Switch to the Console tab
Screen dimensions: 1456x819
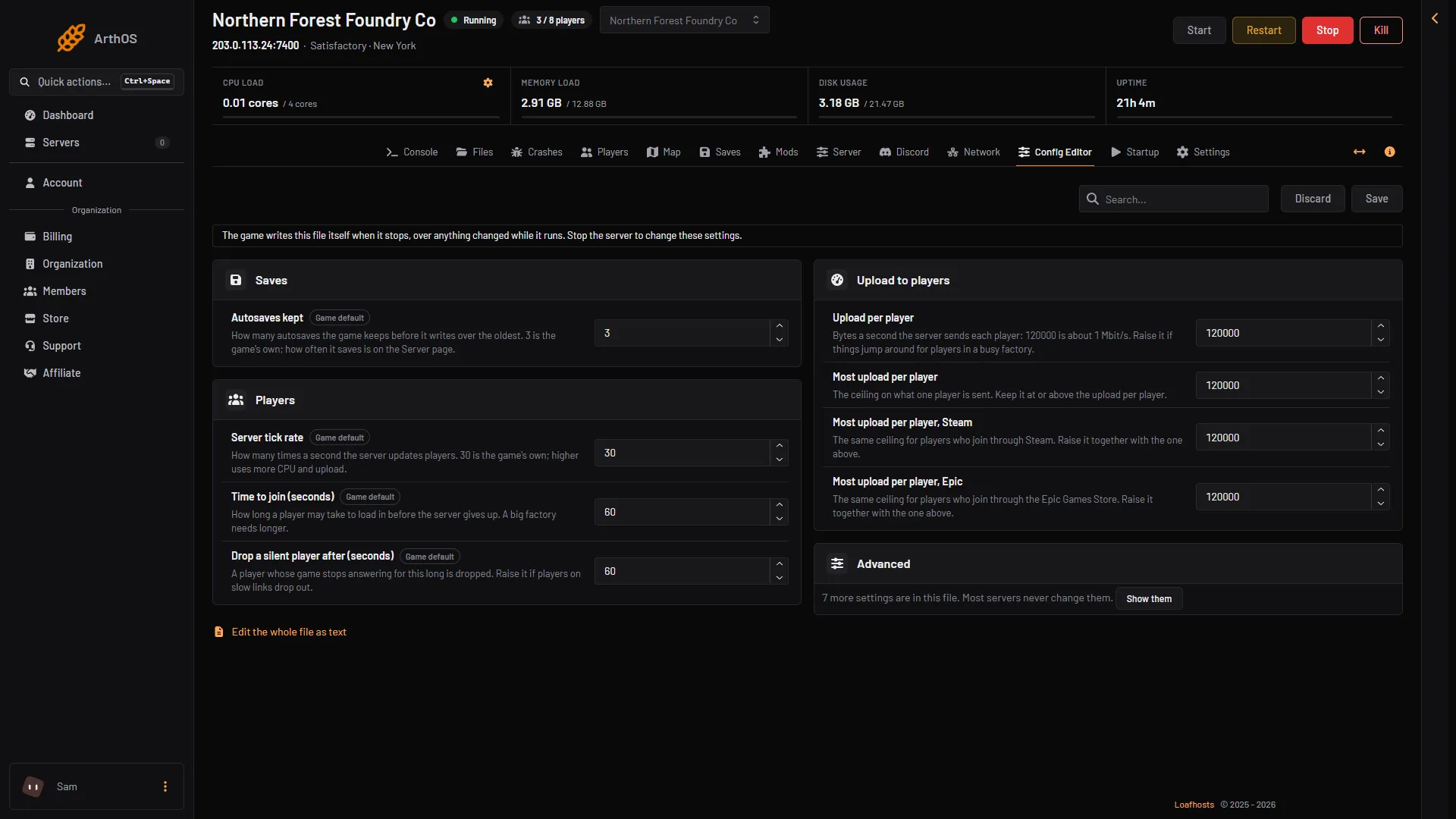click(412, 152)
